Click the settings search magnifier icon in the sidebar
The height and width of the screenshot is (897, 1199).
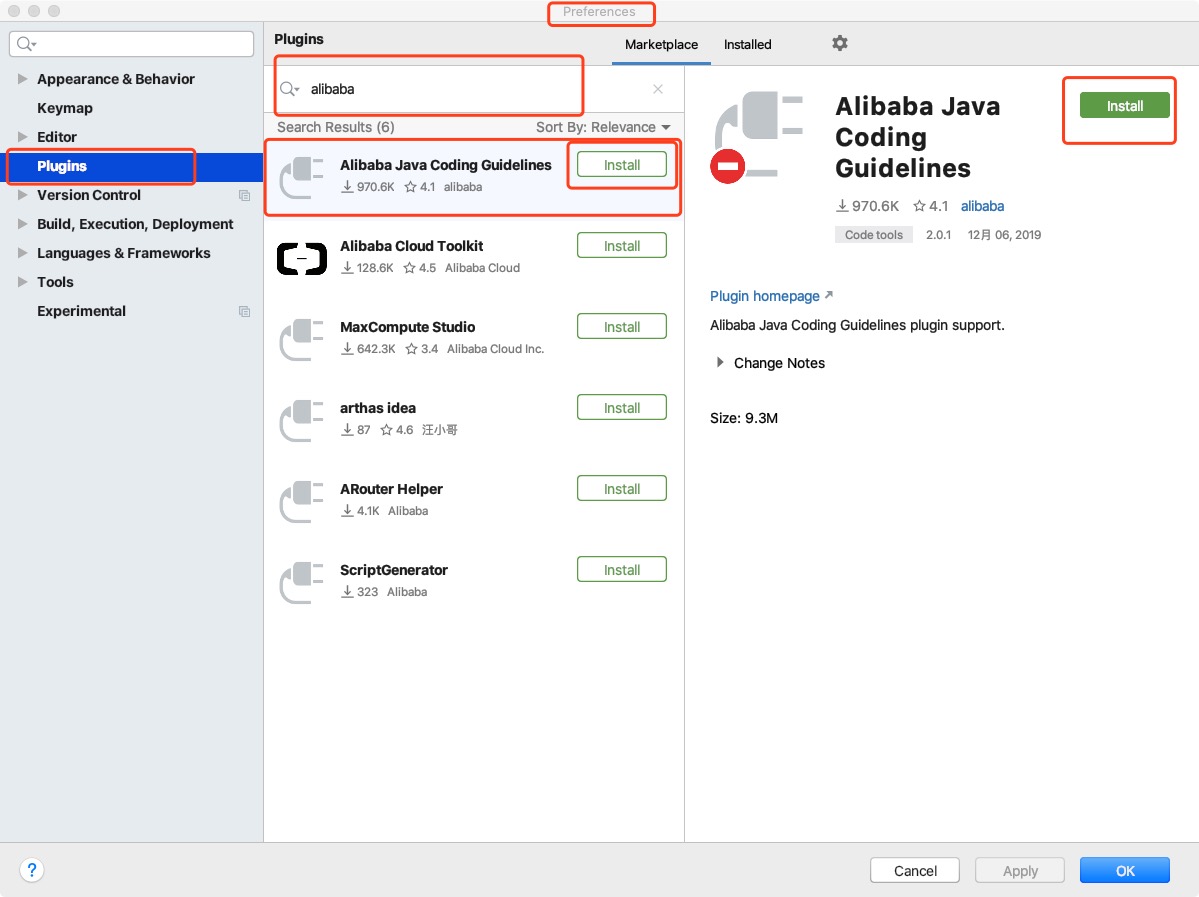coord(26,44)
